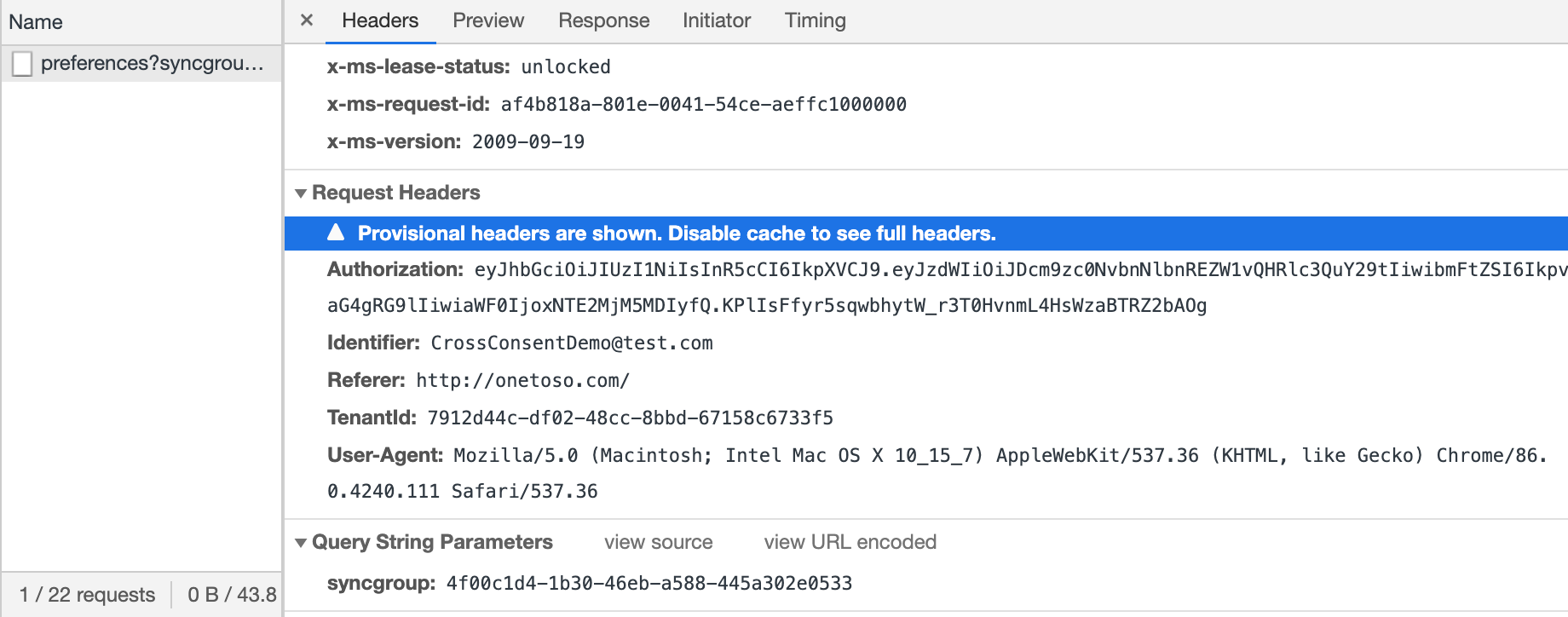1568x617 pixels.
Task: Click the Referer URL value
Action: [x=522, y=381]
